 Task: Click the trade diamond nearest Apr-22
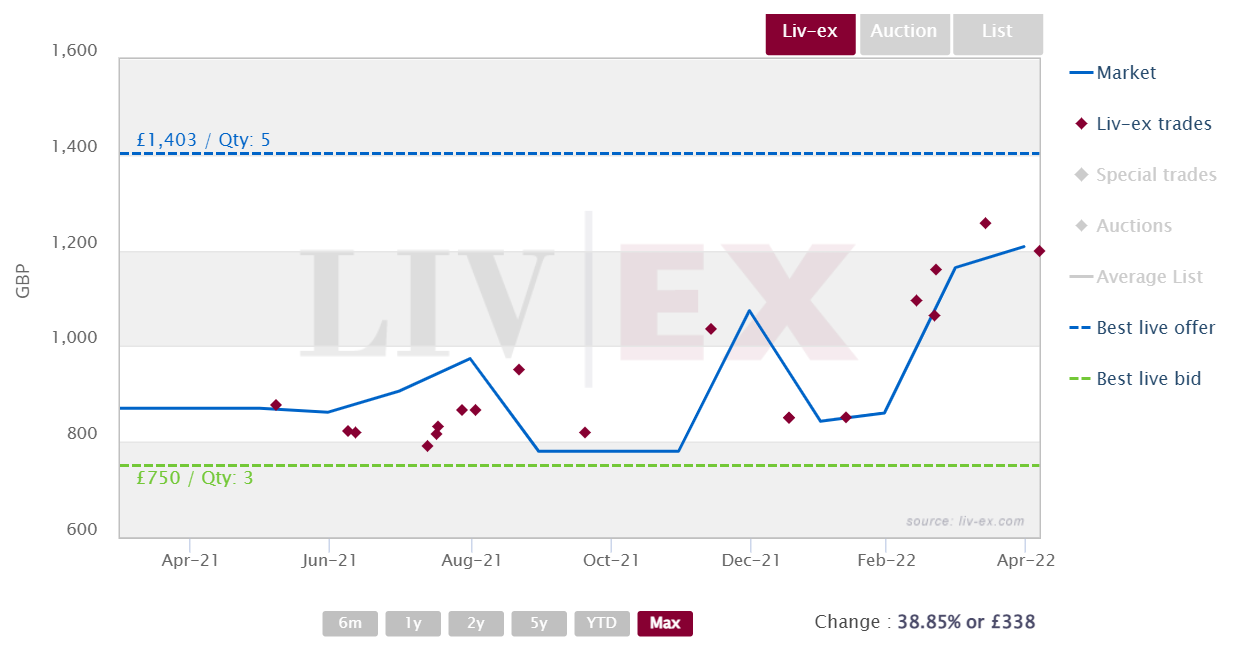[x=1039, y=251]
